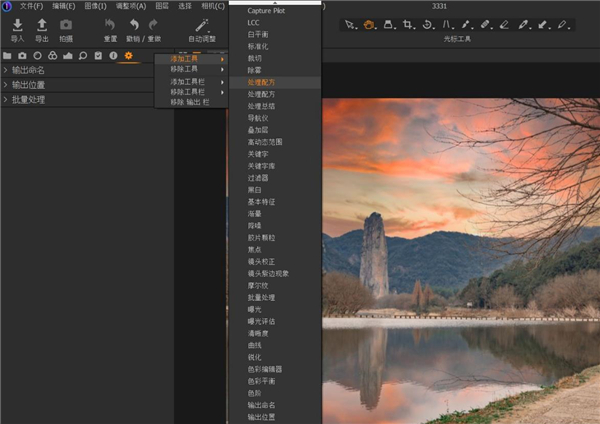Choose 白平衡 from the tool list
Screen dimensions: 600x424
point(259,34)
